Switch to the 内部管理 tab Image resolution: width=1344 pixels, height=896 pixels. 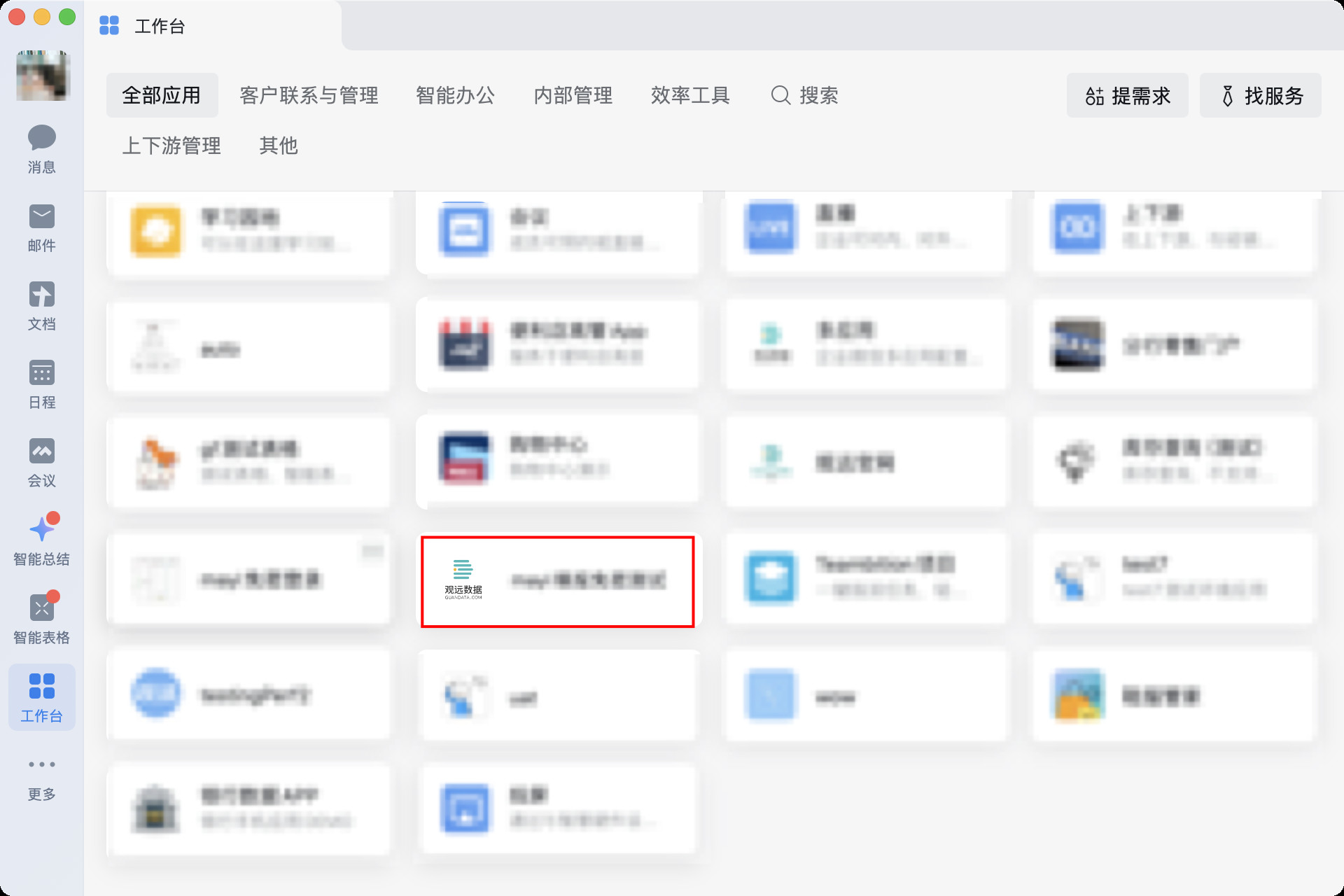pyautogui.click(x=573, y=95)
